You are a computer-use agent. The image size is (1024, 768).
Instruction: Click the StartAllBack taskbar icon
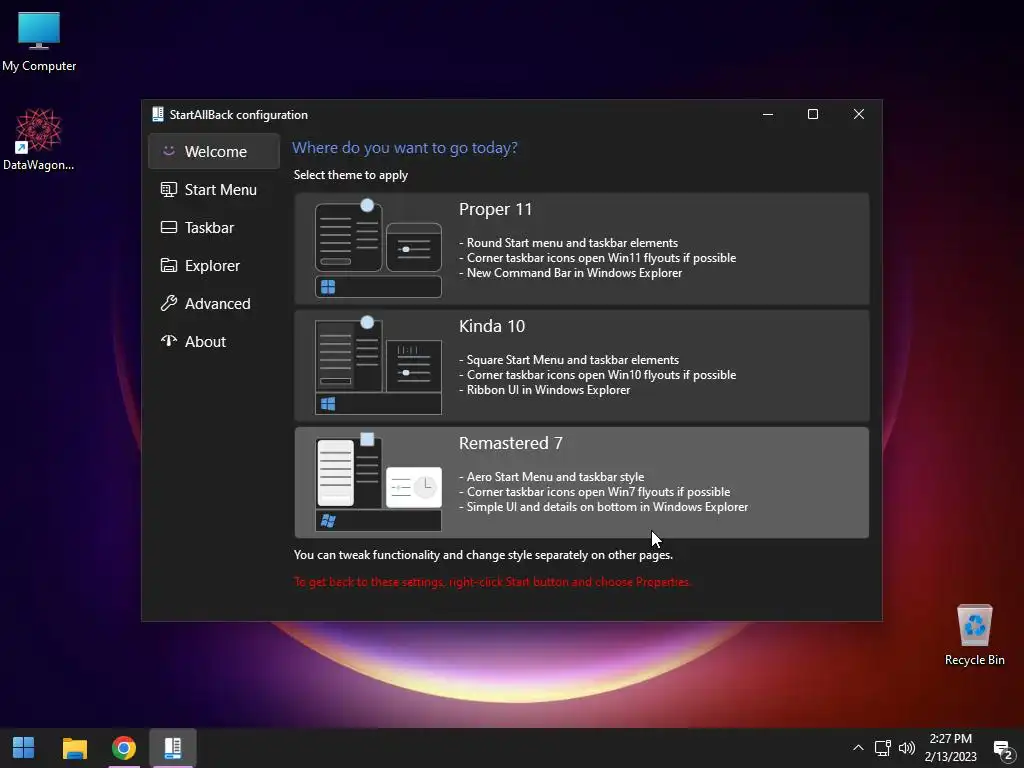[x=172, y=748]
